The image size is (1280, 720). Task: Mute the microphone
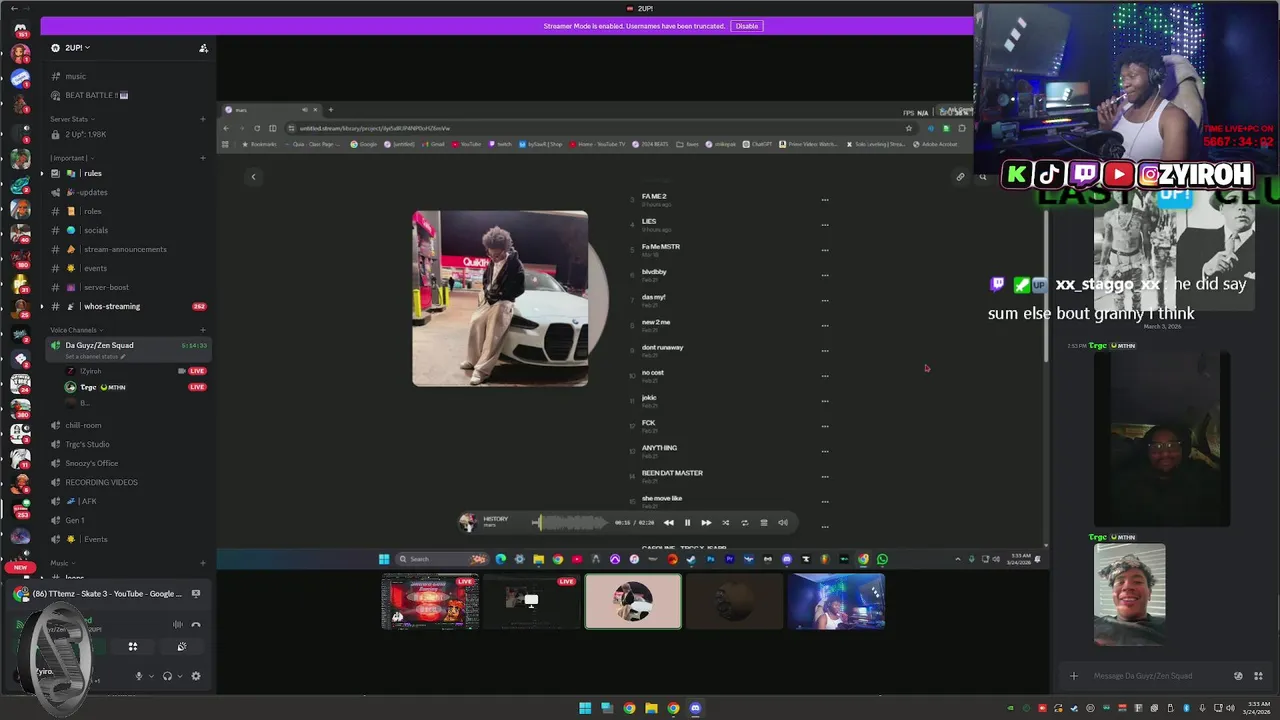point(139,676)
